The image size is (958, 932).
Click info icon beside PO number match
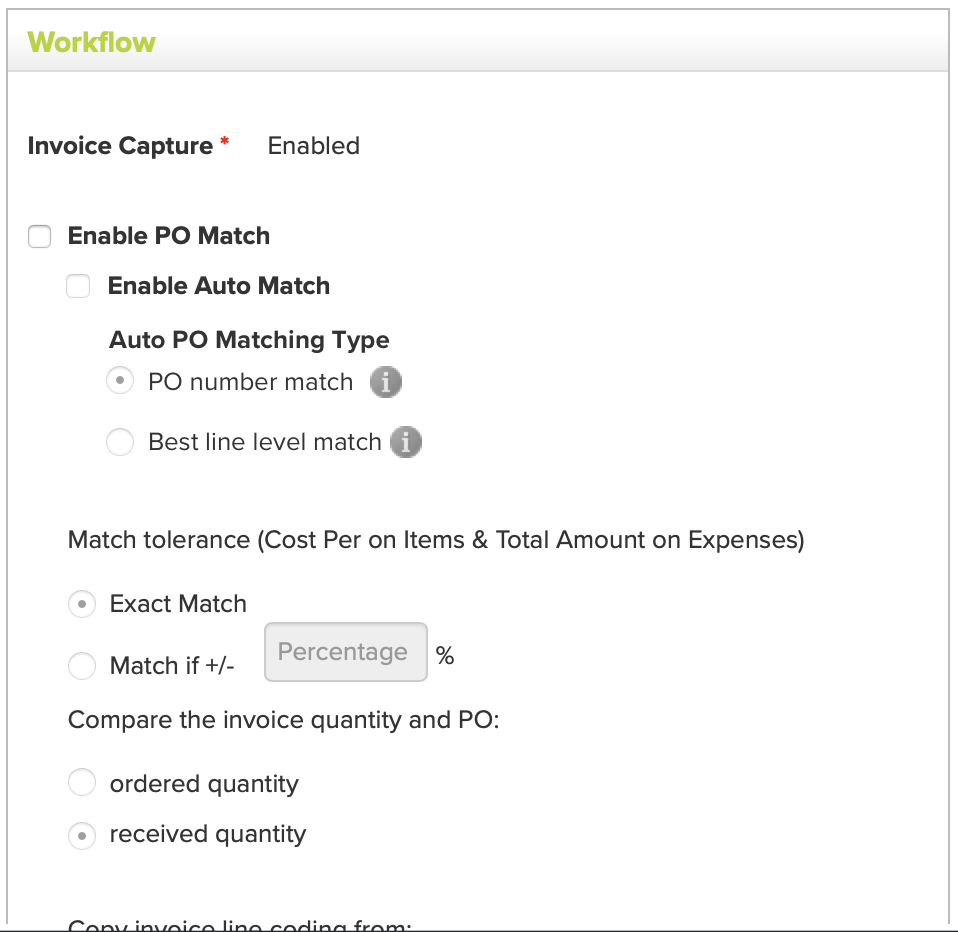coord(386,383)
